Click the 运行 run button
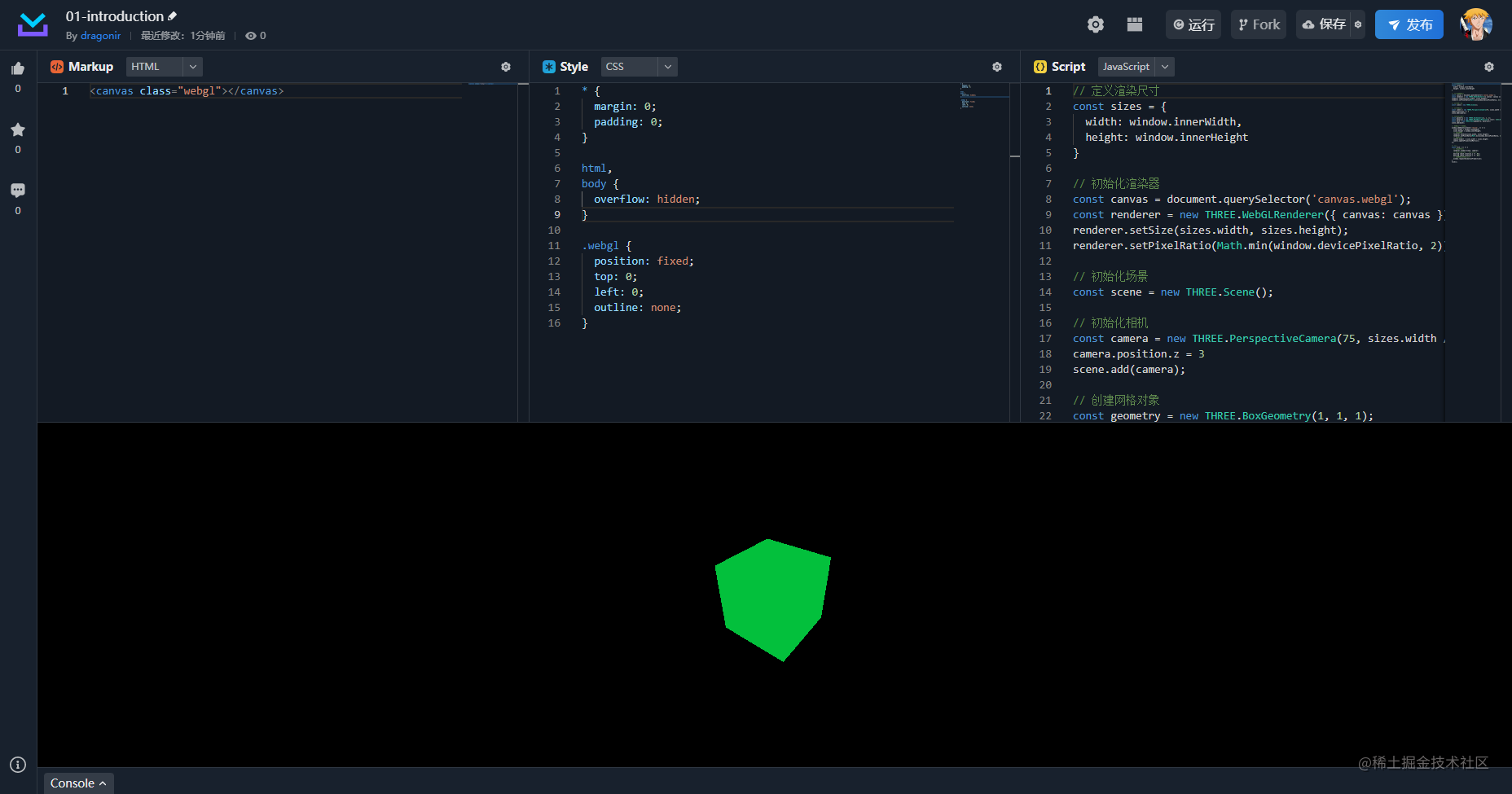1512x794 pixels. tap(1193, 24)
